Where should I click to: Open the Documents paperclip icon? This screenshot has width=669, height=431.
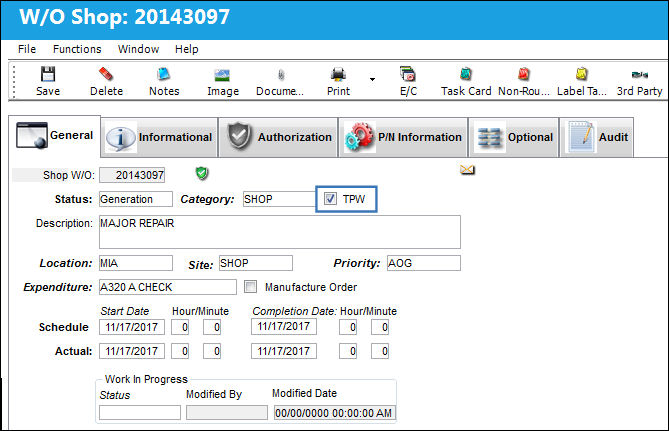(x=281, y=75)
